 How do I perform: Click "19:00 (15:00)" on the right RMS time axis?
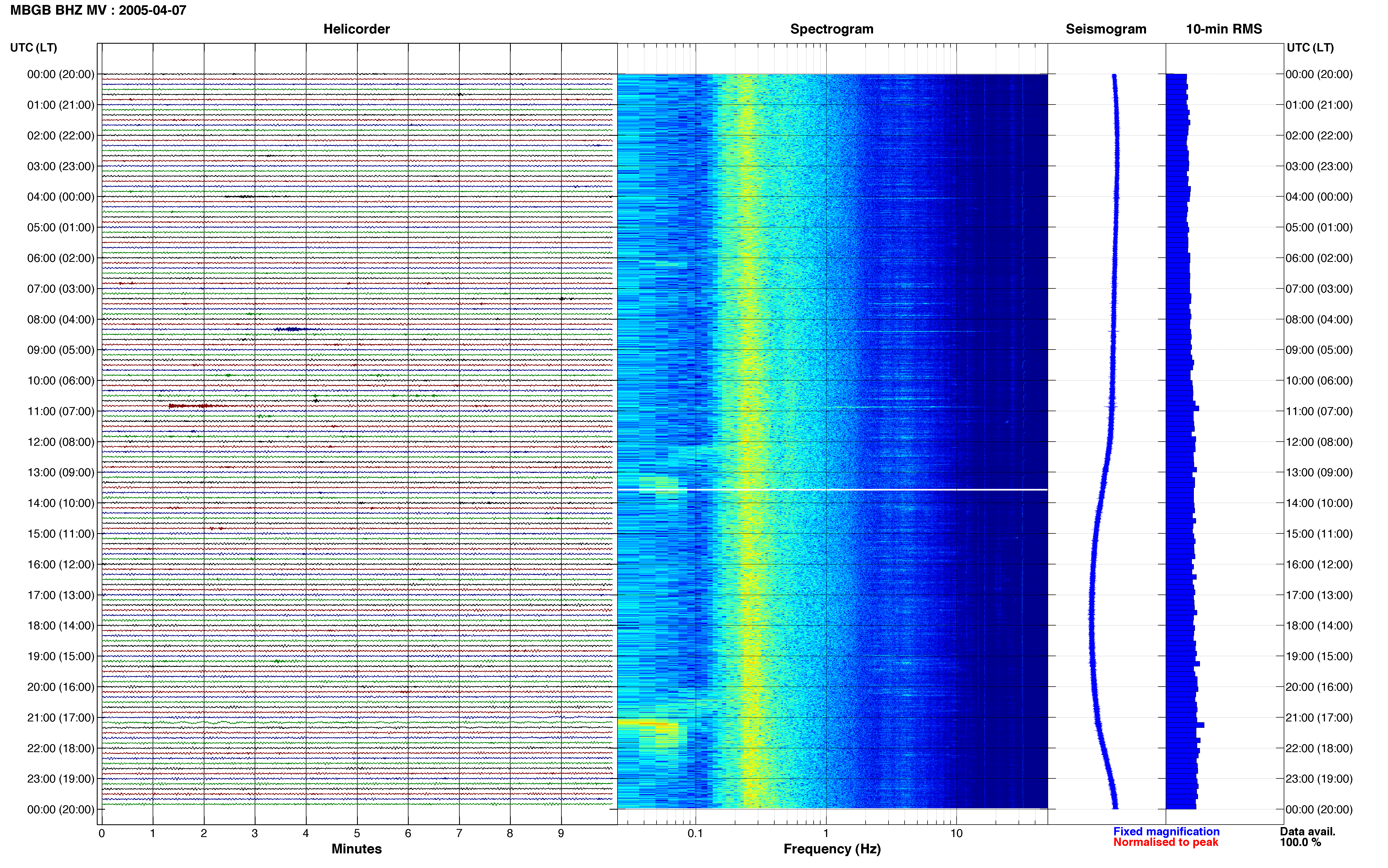pos(1319,656)
